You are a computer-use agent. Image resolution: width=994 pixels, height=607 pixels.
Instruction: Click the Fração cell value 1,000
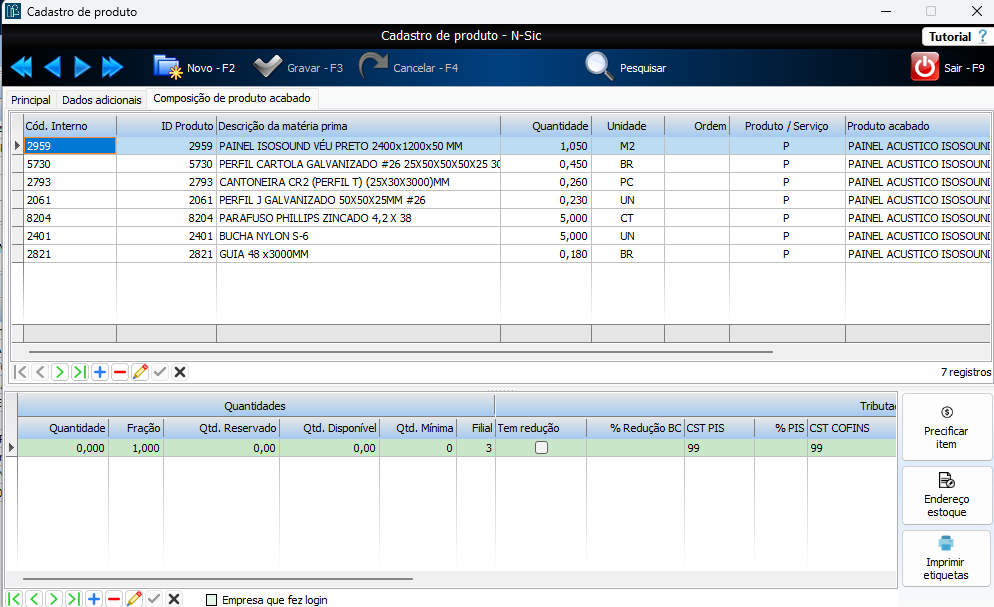click(136, 448)
